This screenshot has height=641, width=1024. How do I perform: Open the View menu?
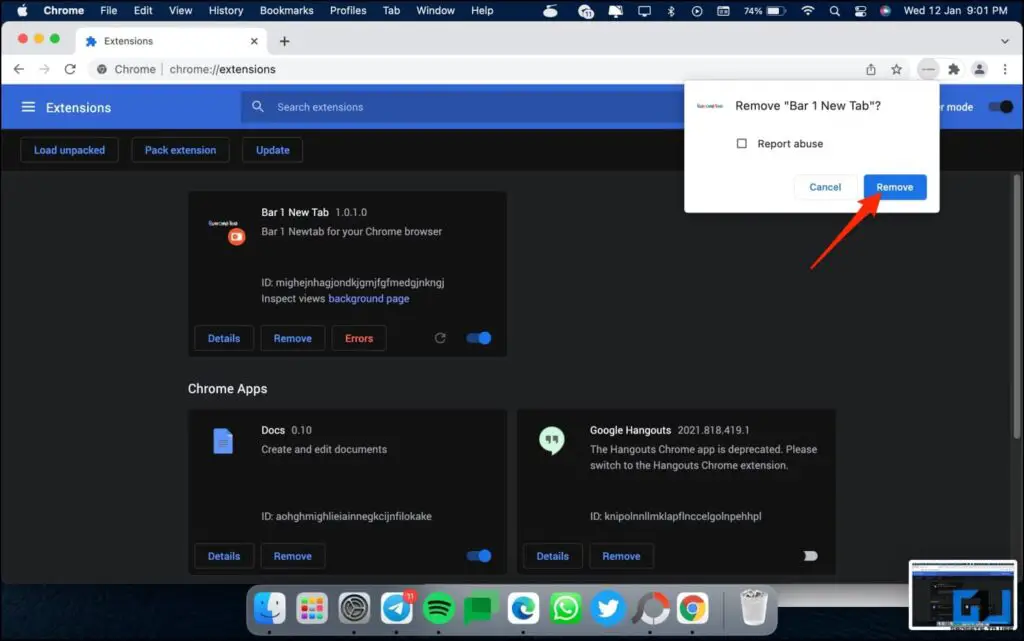coord(180,10)
